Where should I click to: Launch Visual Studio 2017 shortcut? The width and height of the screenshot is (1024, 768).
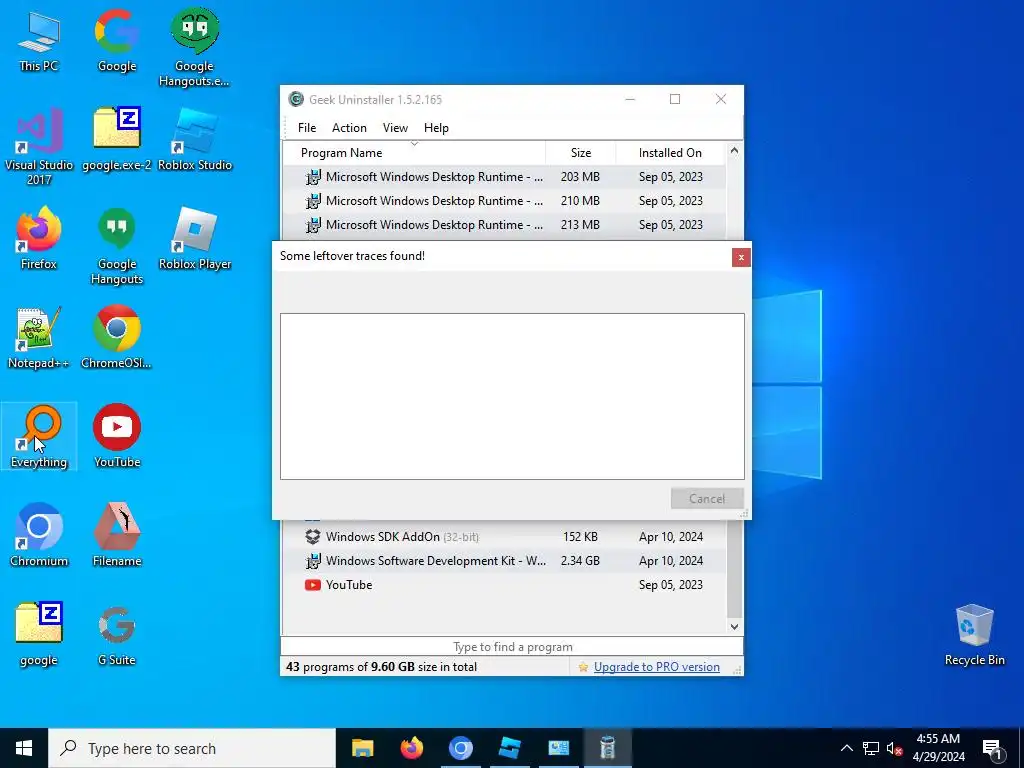tap(39, 146)
